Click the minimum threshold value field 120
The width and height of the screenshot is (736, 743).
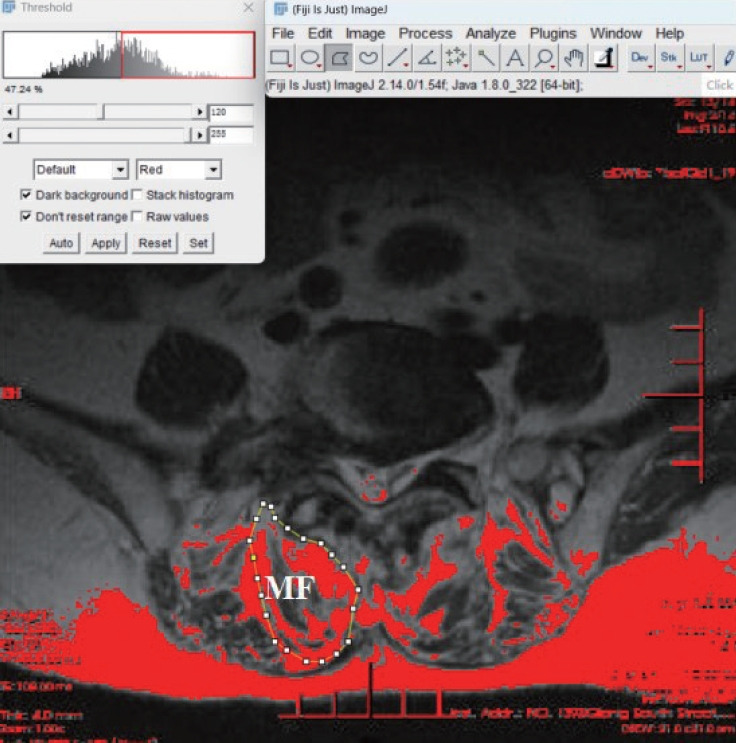231,112
